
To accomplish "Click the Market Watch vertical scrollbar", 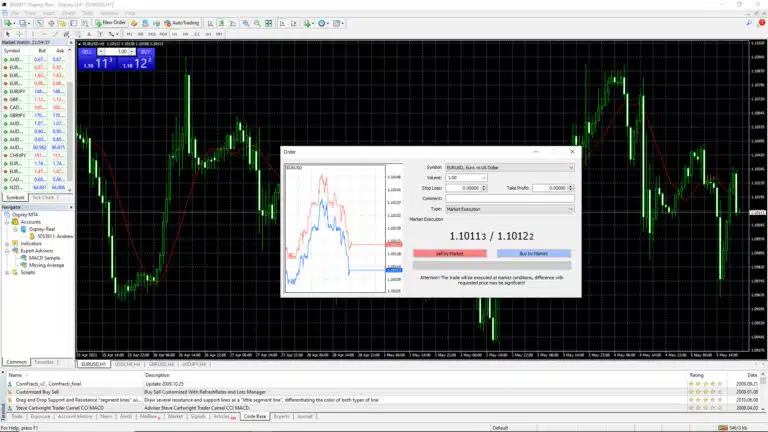I will click(70, 120).
